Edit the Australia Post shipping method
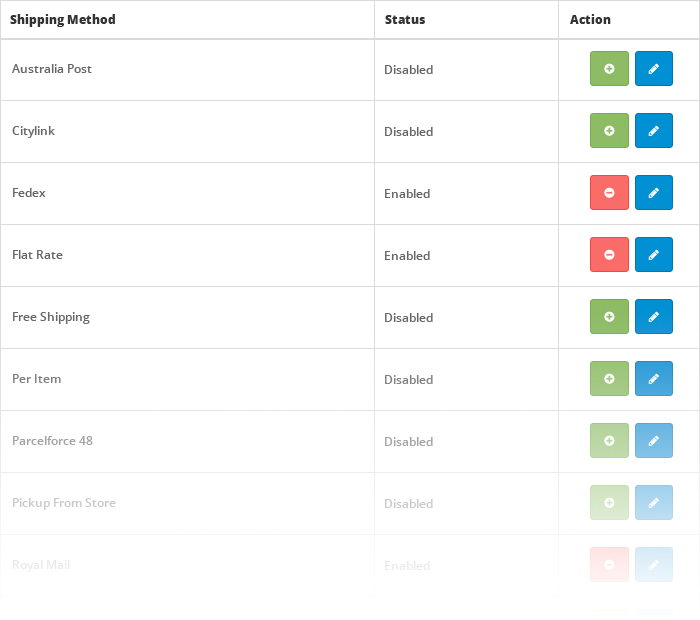Viewport: 700px width, 620px height. point(654,69)
